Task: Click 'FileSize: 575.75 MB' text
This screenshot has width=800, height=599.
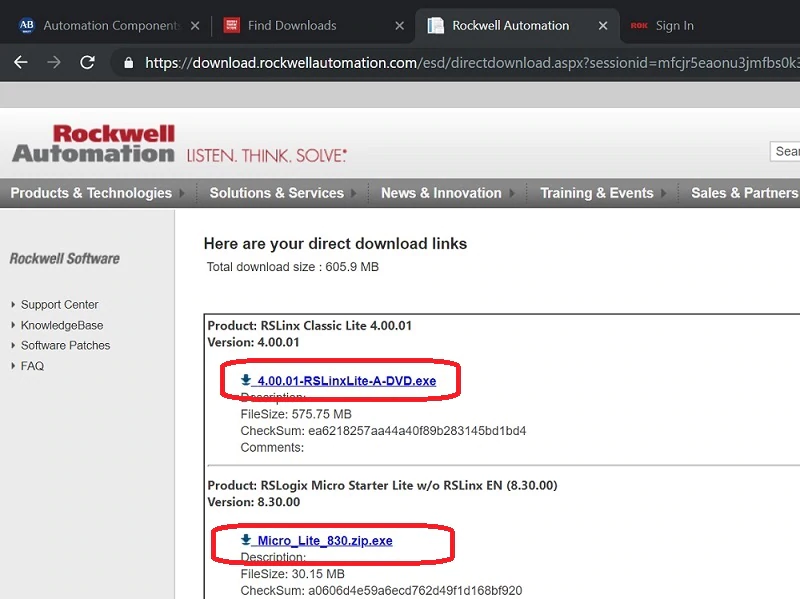Action: (x=296, y=414)
